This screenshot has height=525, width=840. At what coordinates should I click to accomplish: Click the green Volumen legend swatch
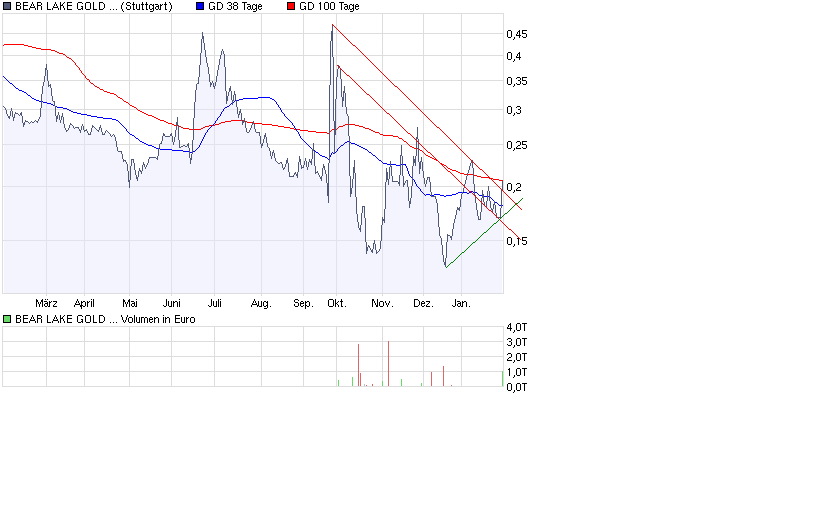(x=7, y=319)
